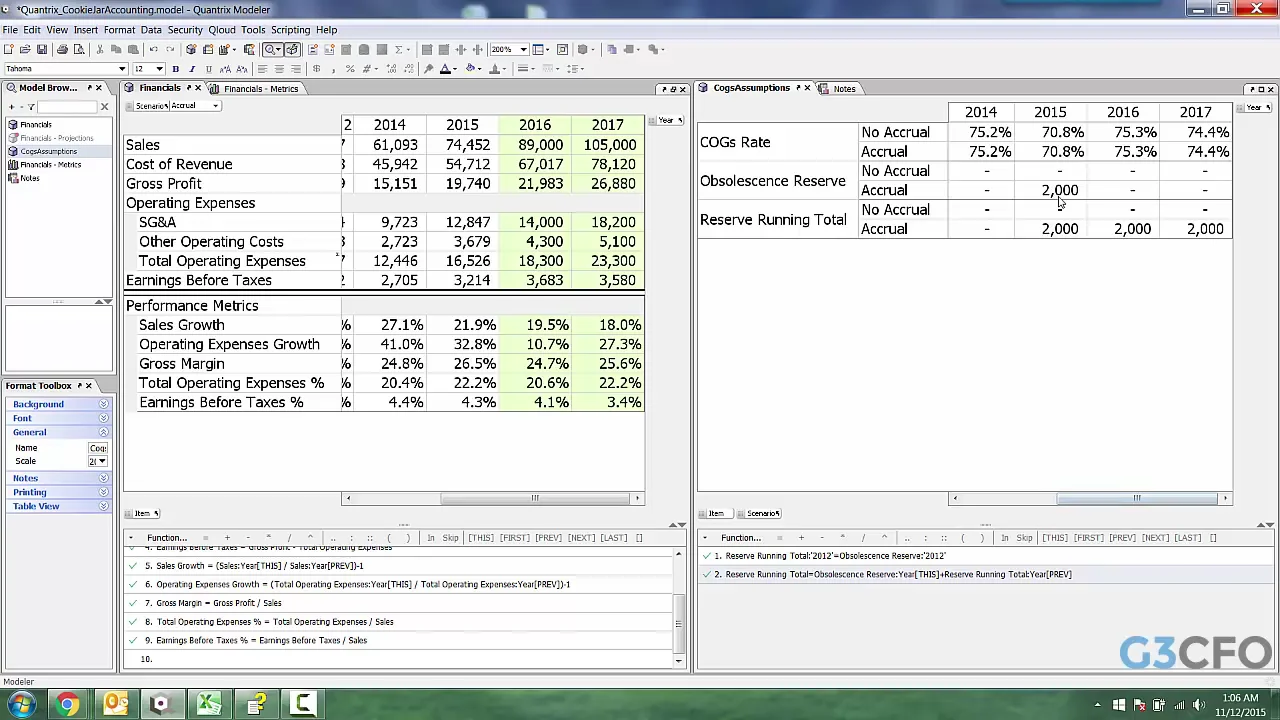Image resolution: width=1280 pixels, height=720 pixels.
Task: Toggle checkmark on second Reserve Running Total formula
Action: [707, 575]
